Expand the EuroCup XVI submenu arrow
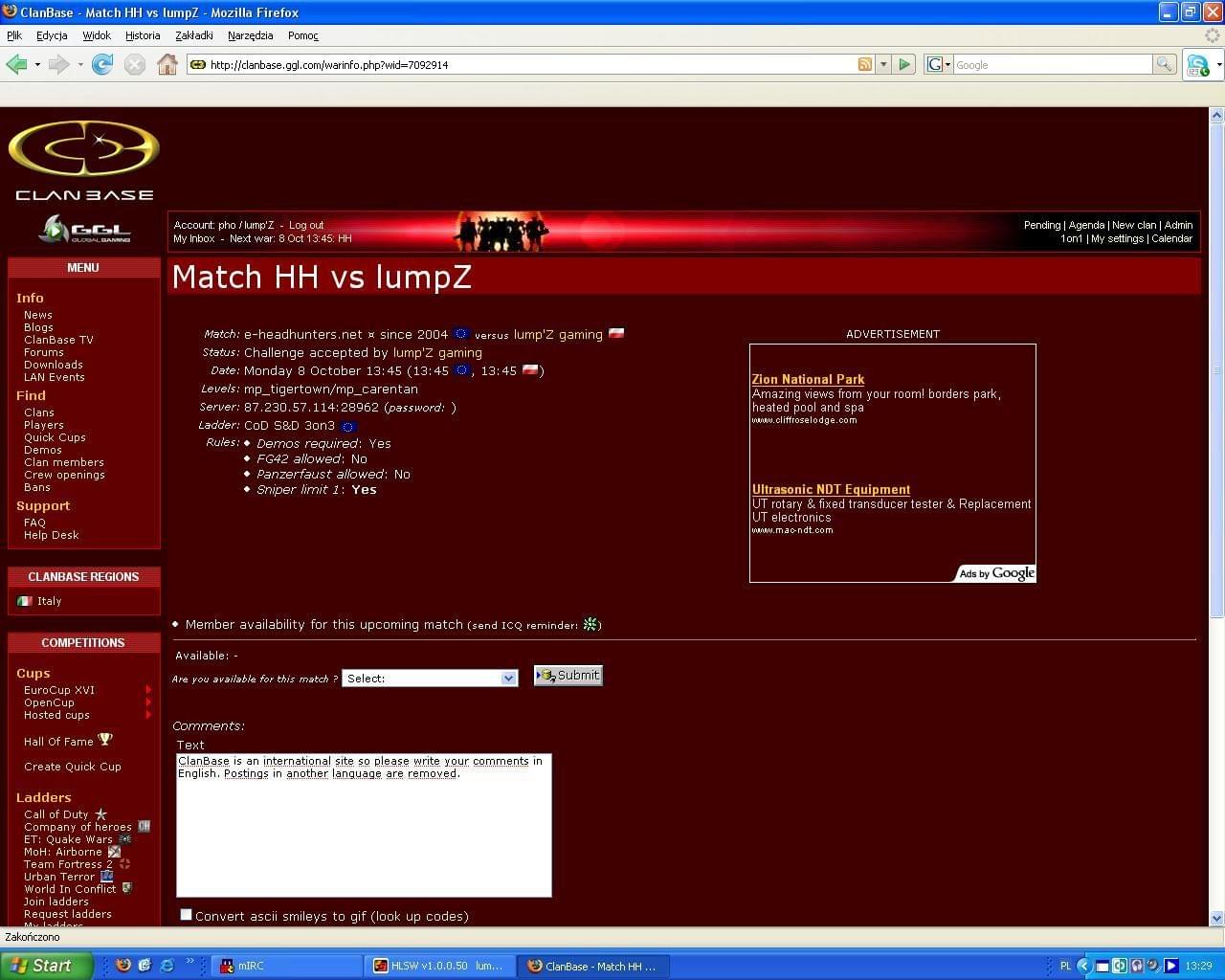The width and height of the screenshot is (1225, 980). [148, 689]
